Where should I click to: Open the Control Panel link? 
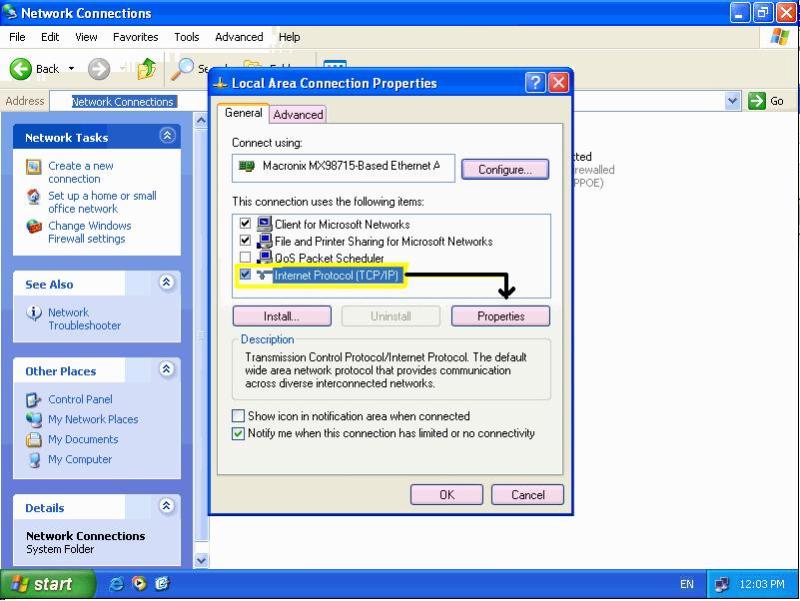pos(80,399)
